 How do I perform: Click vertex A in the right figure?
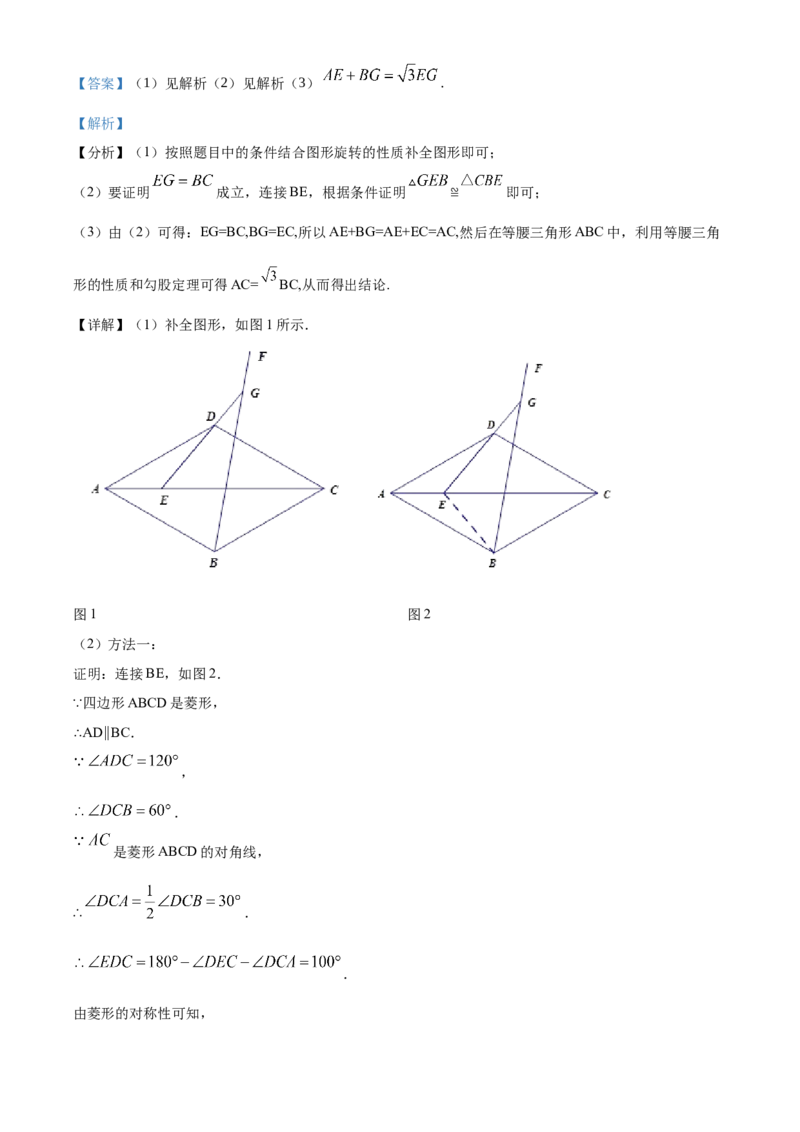pos(381,494)
